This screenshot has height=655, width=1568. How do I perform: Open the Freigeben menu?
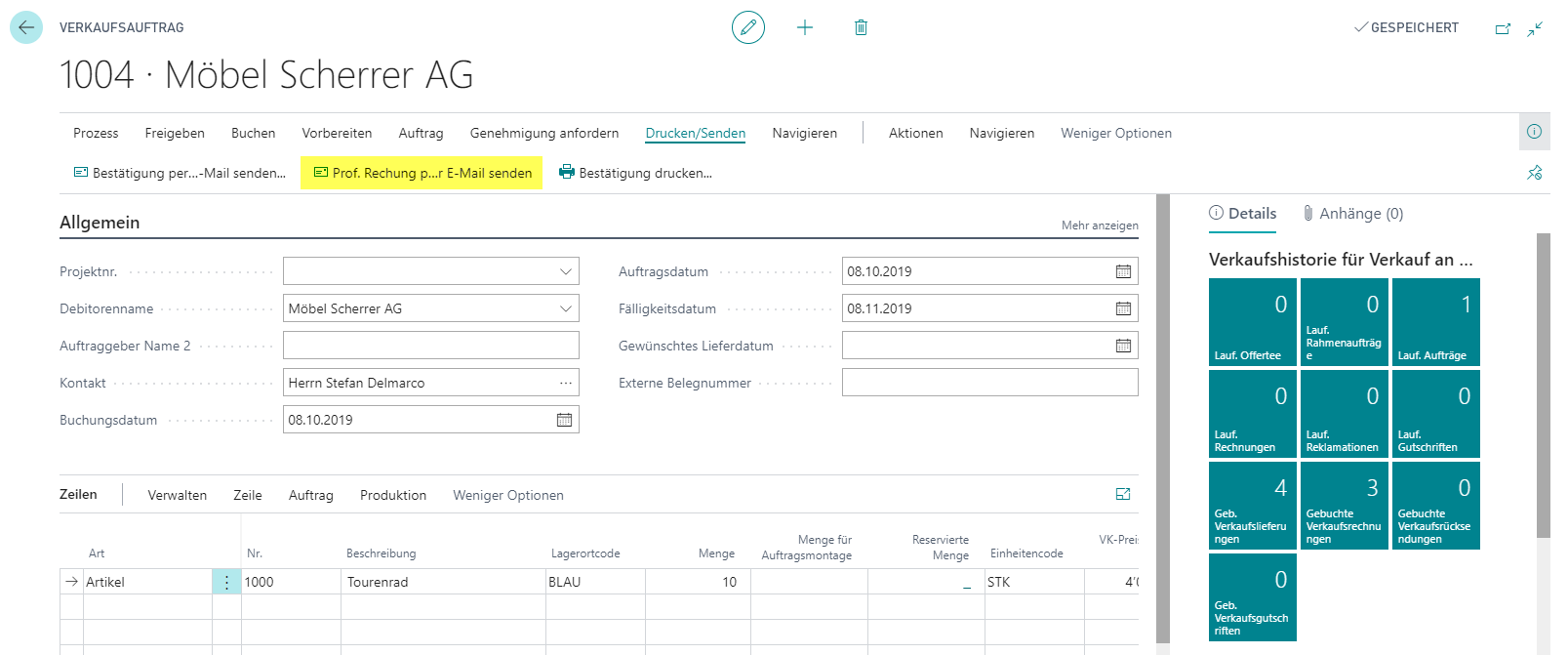tap(175, 133)
